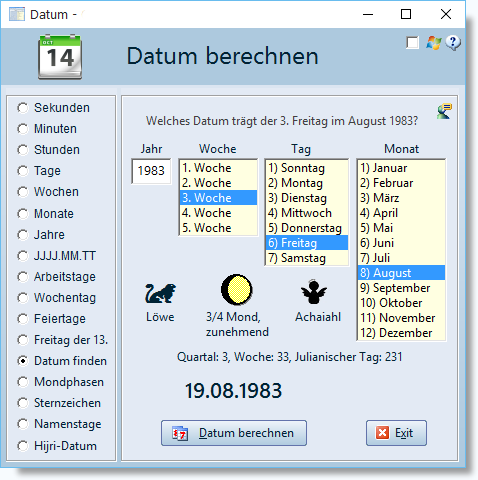Click the Jahr input field with 1983
The height and width of the screenshot is (480, 478).
click(x=151, y=171)
